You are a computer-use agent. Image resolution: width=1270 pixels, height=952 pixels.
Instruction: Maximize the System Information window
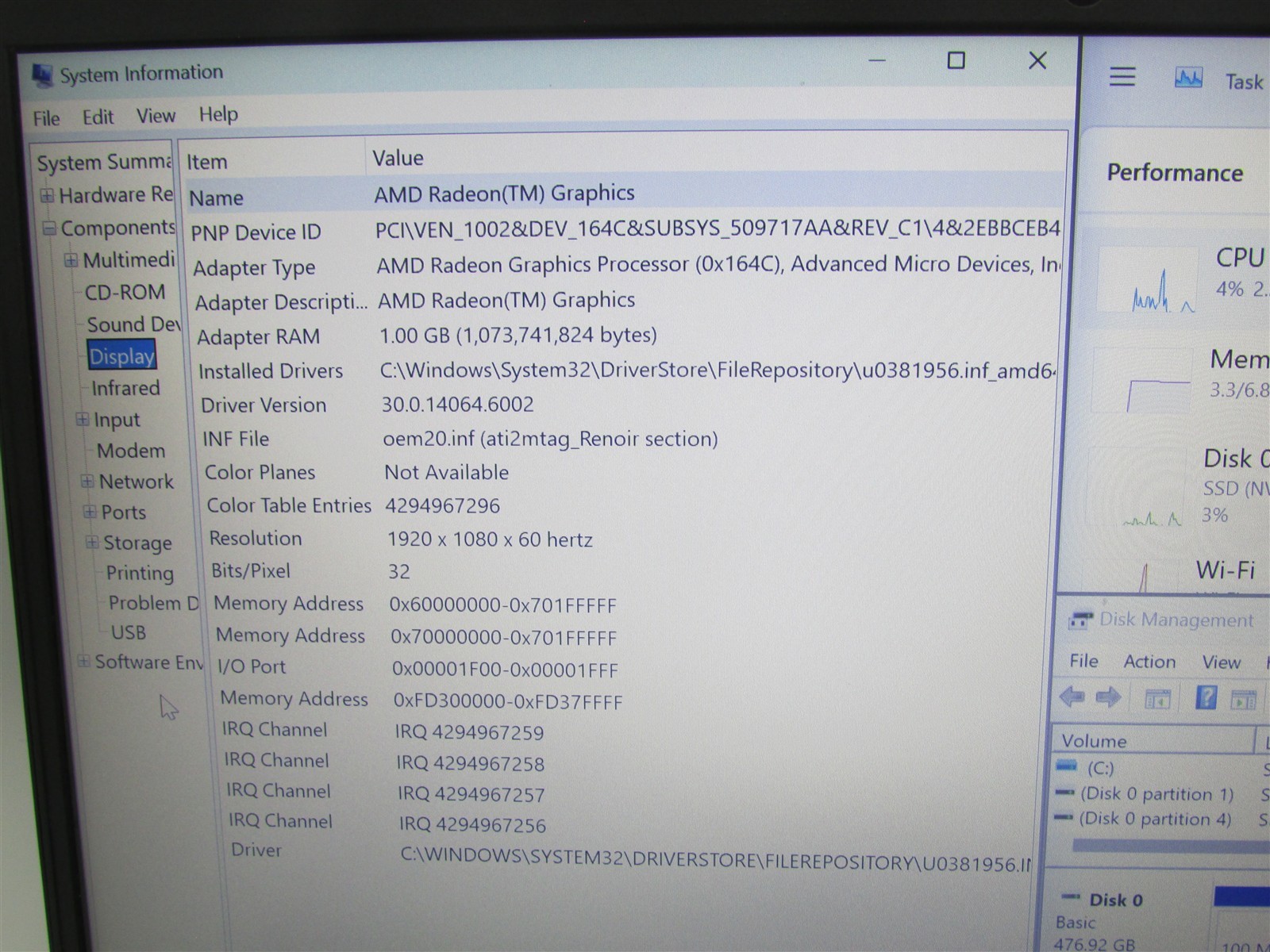point(956,60)
